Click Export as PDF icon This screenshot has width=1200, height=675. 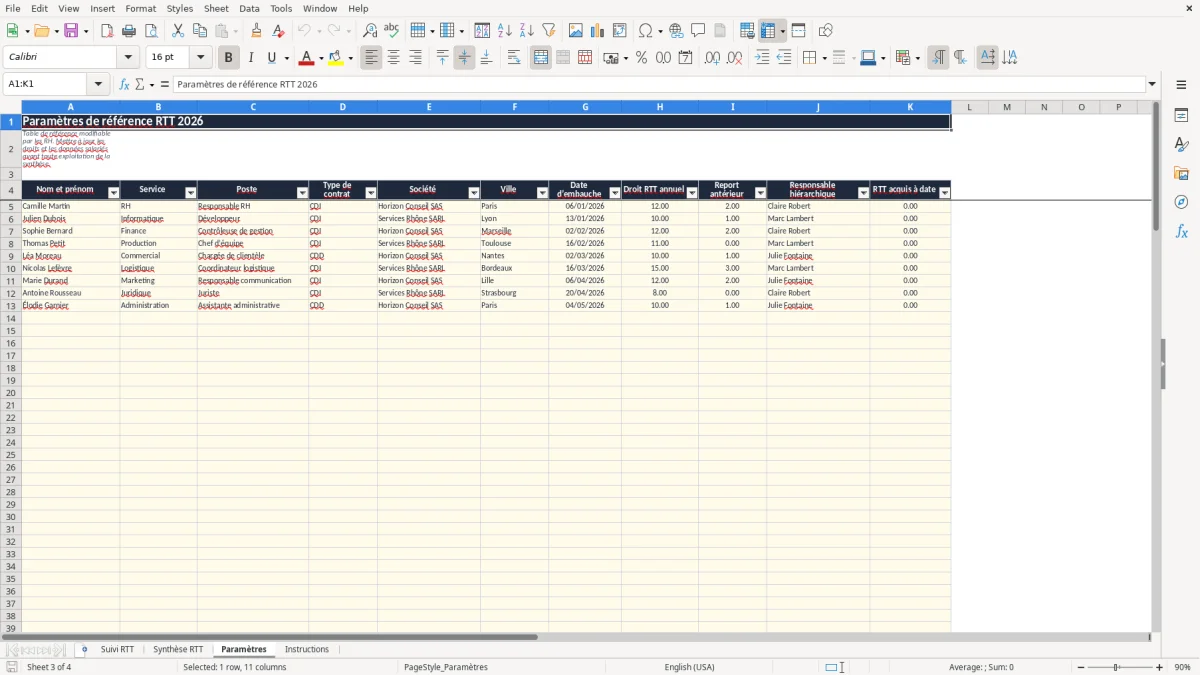click(x=107, y=31)
